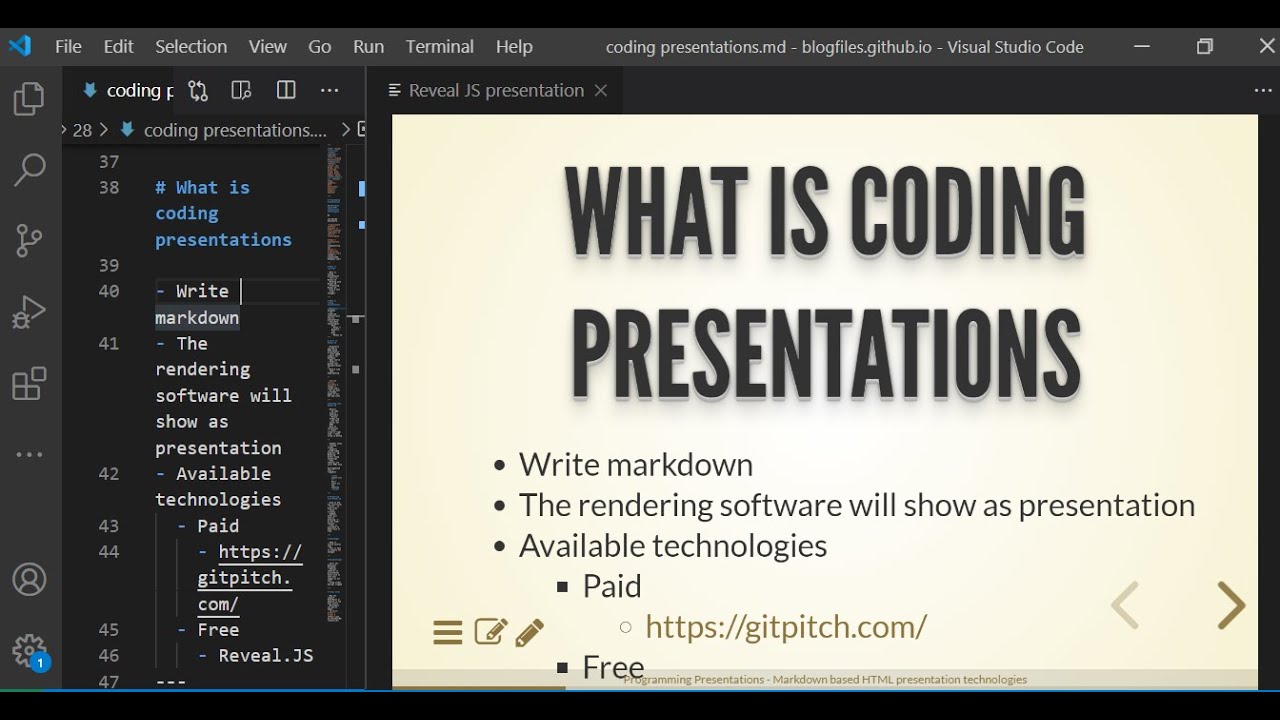
Task: Click 'Write markdown' bullet in slide
Action: coord(636,465)
